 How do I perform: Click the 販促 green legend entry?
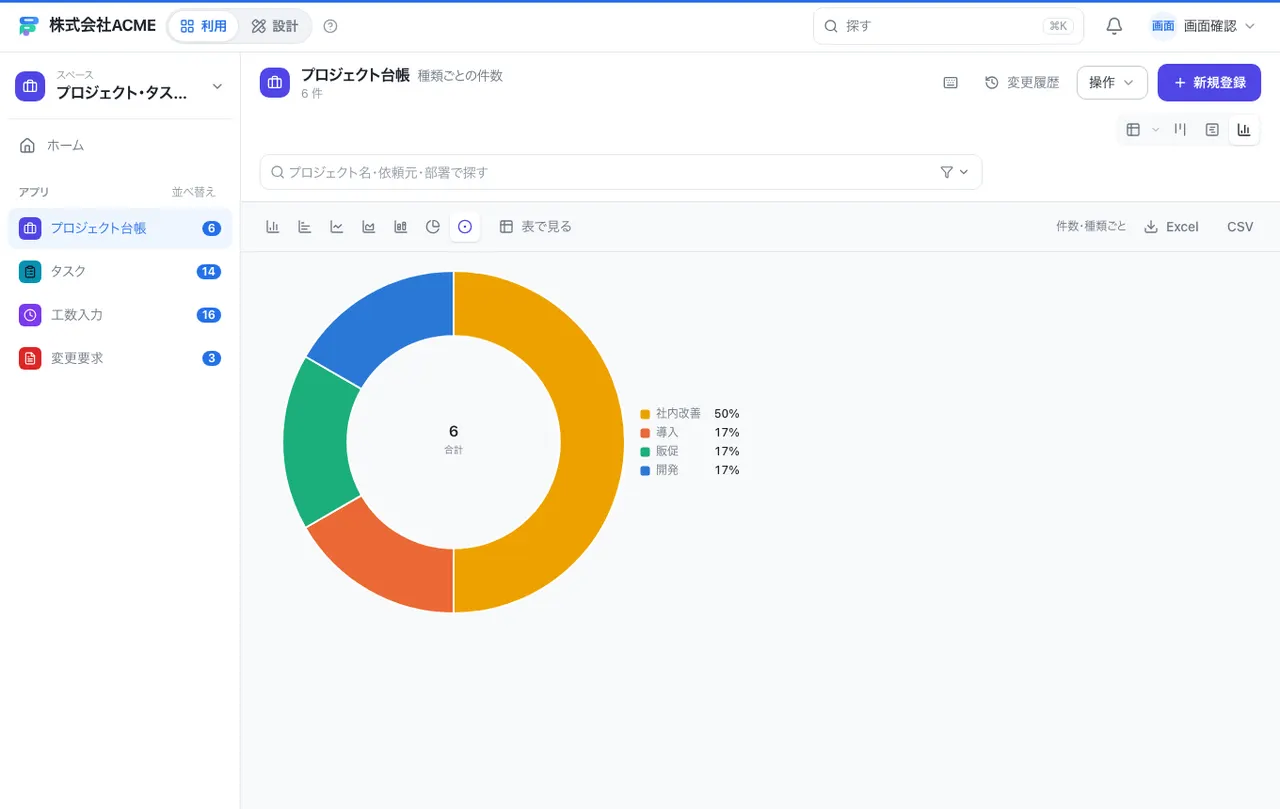(x=690, y=451)
